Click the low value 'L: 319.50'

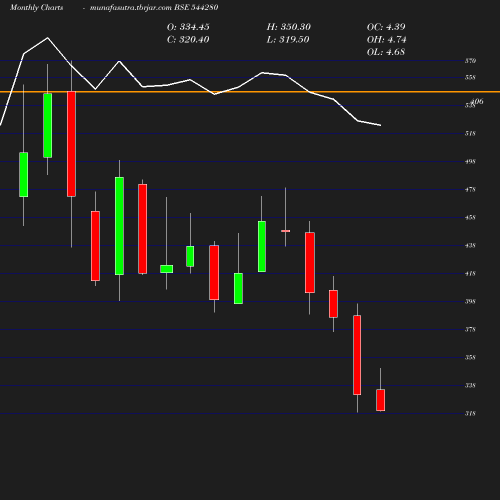(x=288, y=40)
